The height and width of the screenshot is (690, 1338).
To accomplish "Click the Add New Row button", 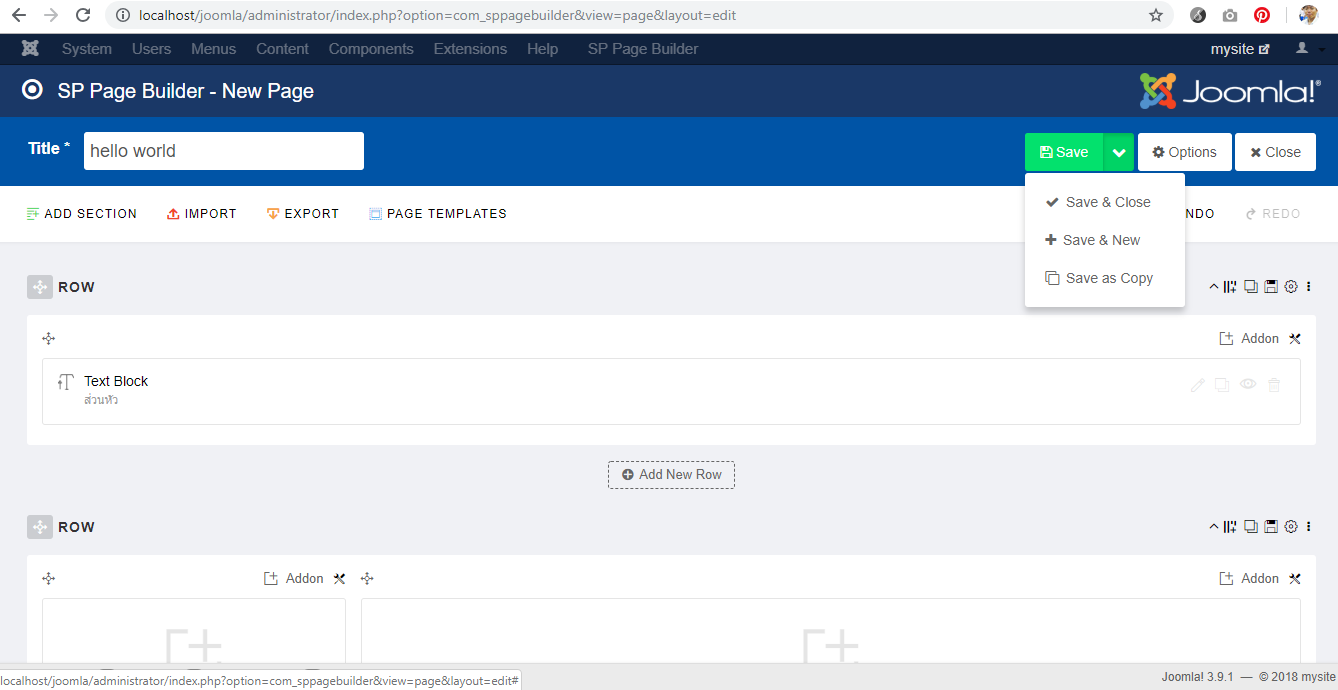I will [671, 475].
